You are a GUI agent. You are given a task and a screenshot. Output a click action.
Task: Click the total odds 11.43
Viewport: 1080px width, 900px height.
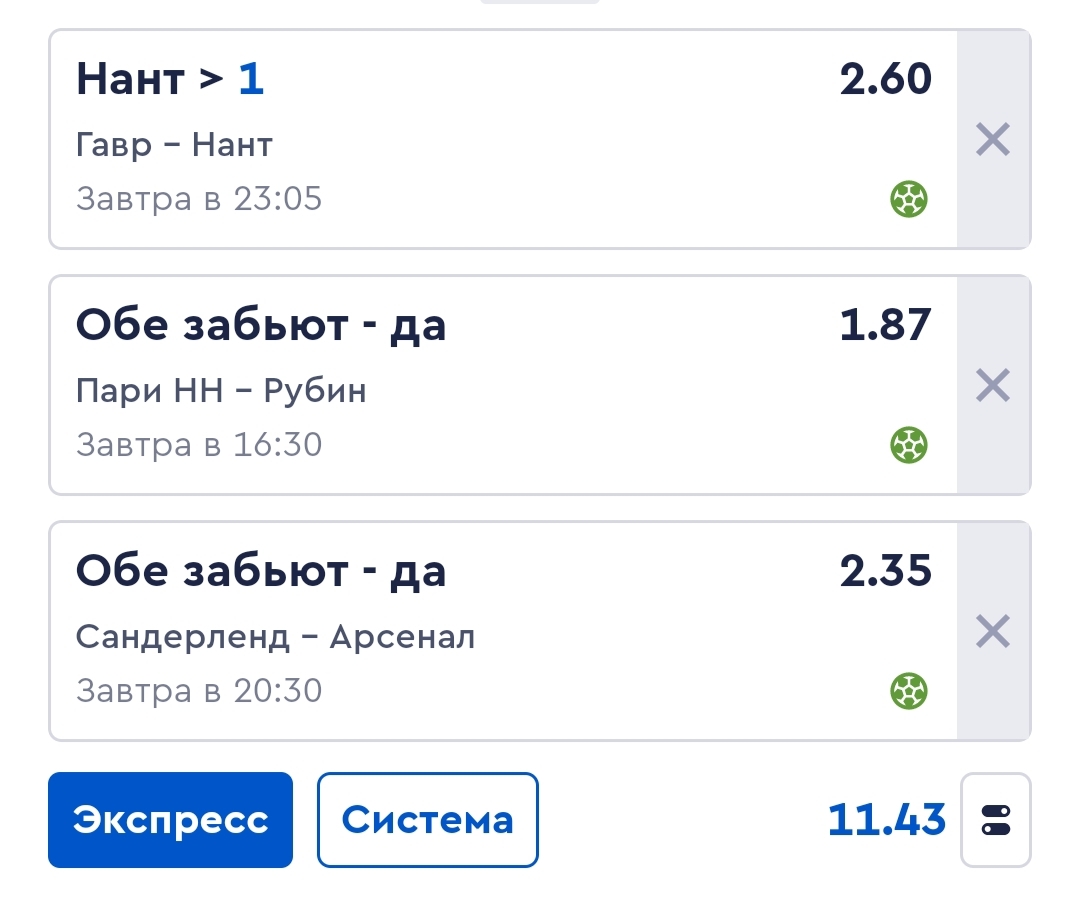tap(886, 820)
